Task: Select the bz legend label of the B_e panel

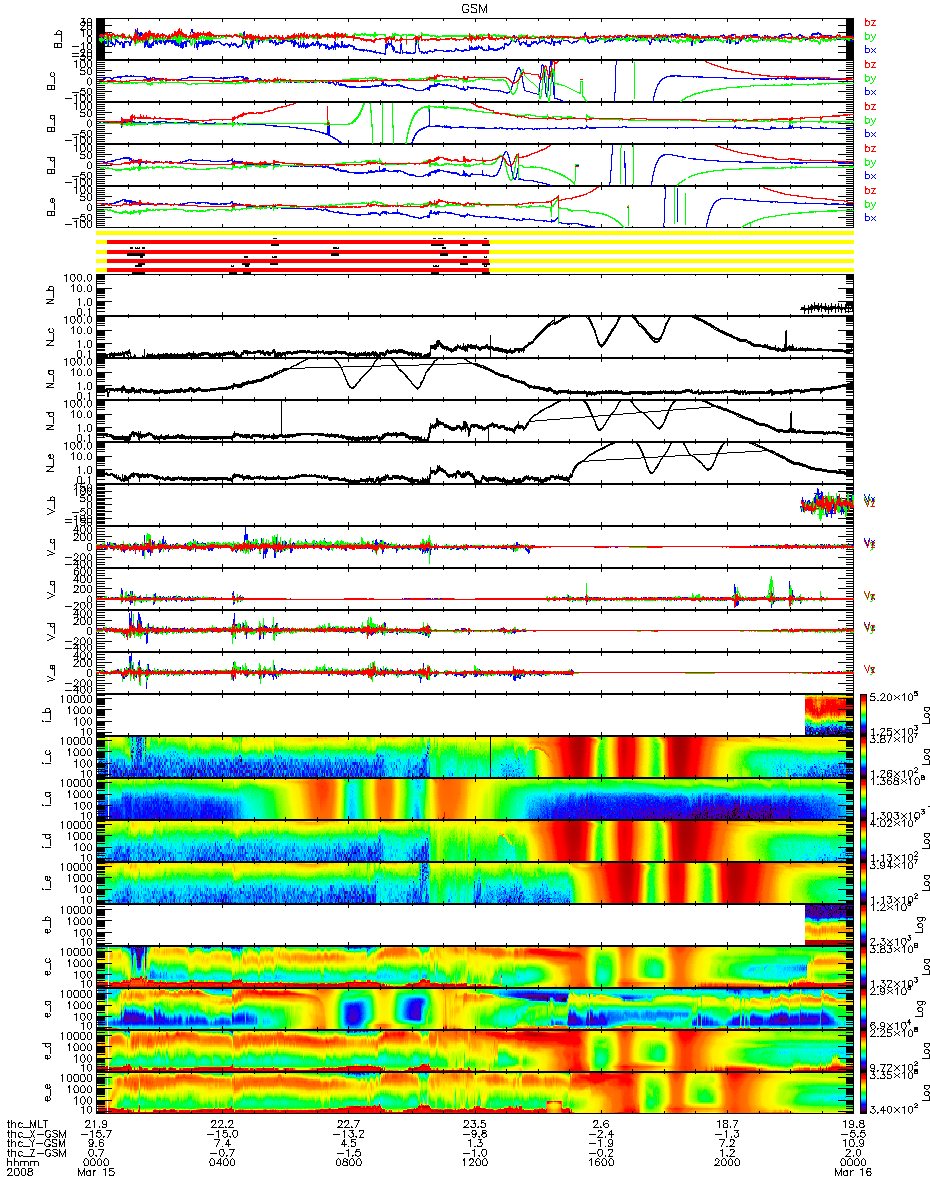Action: click(x=870, y=190)
